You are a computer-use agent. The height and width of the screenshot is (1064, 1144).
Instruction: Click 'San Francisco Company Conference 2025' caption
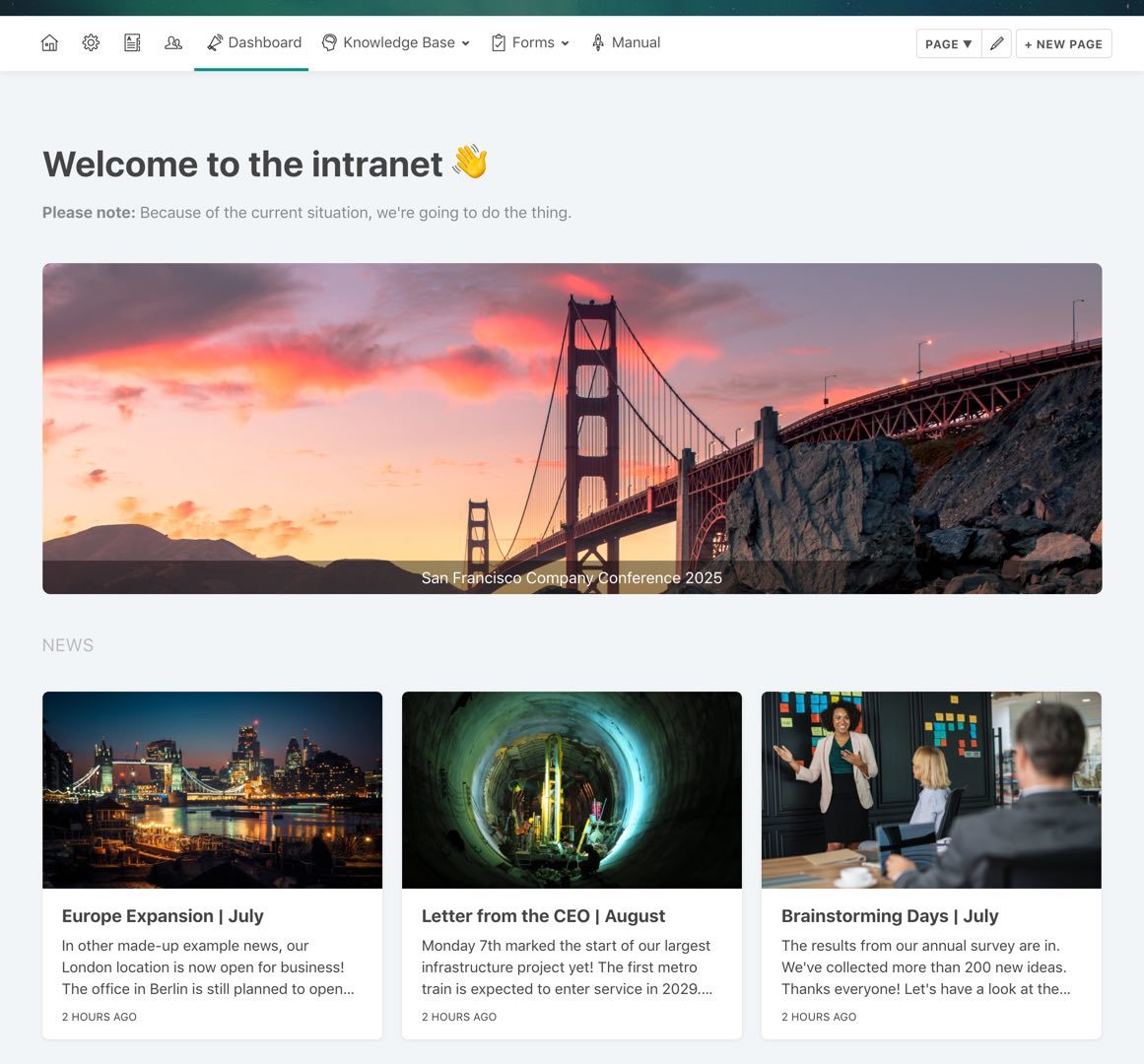(x=572, y=577)
